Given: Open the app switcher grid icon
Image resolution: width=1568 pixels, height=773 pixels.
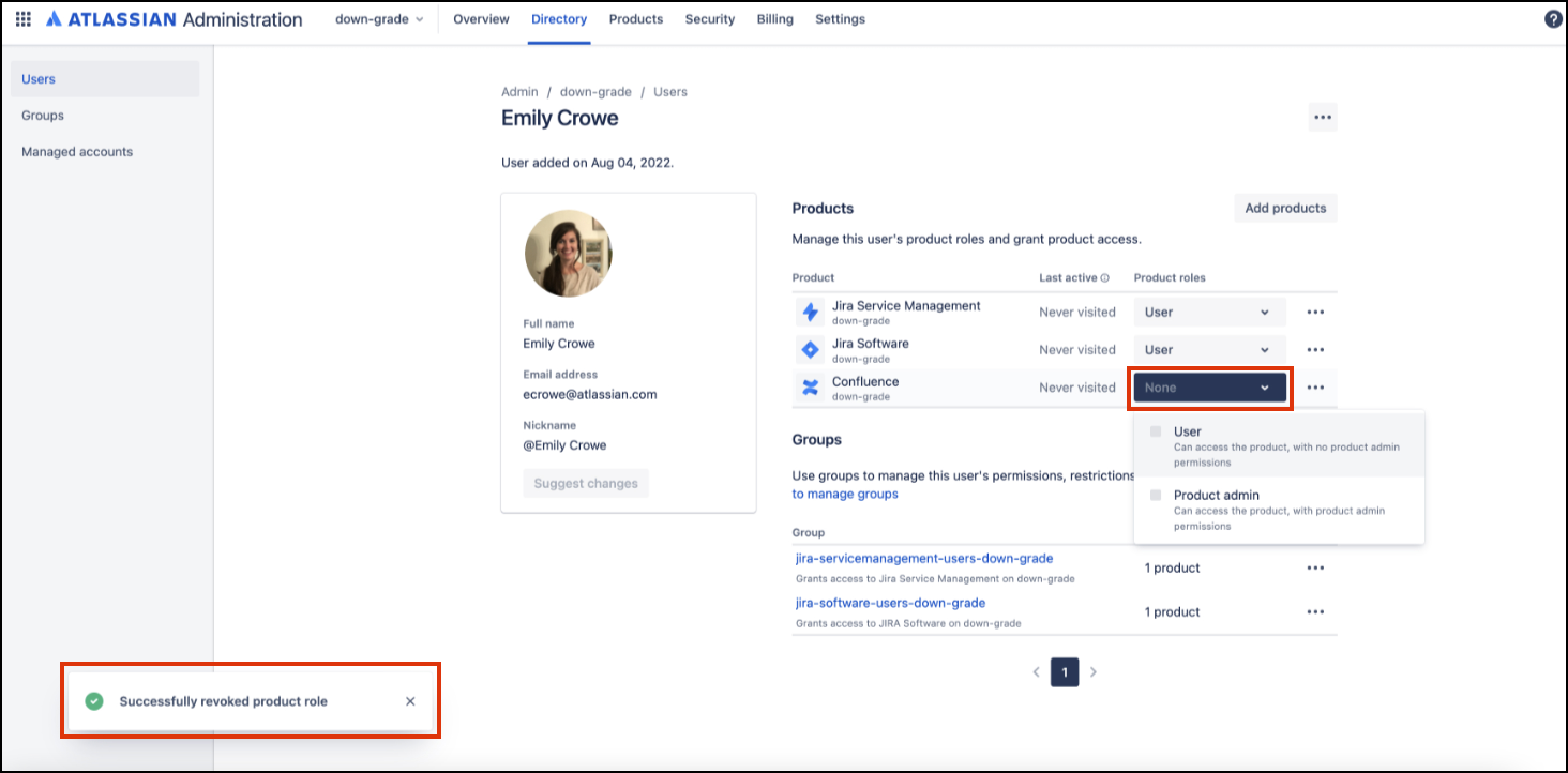Looking at the screenshot, I should point(23,19).
